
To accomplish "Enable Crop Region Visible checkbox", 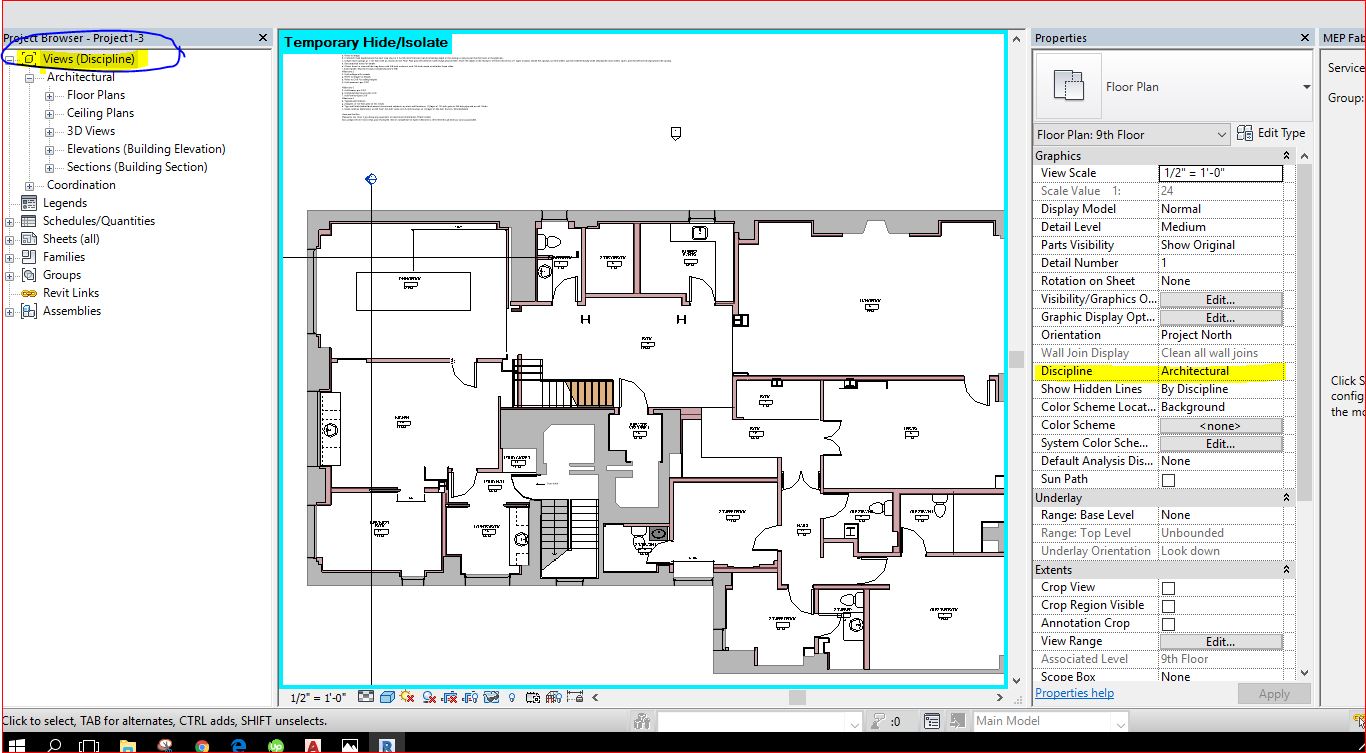I will pyautogui.click(x=1168, y=606).
